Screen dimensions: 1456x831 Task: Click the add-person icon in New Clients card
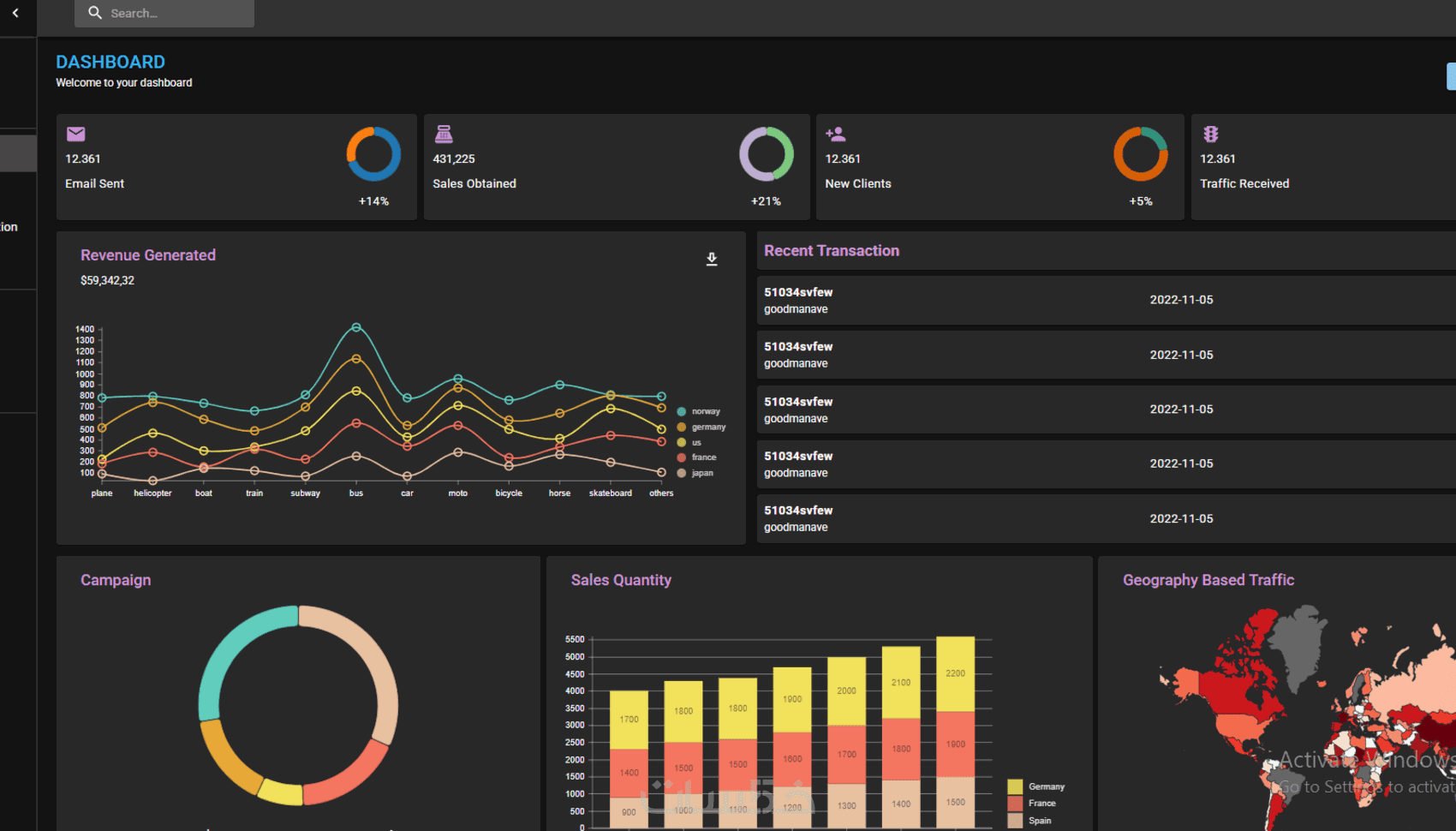[835, 134]
